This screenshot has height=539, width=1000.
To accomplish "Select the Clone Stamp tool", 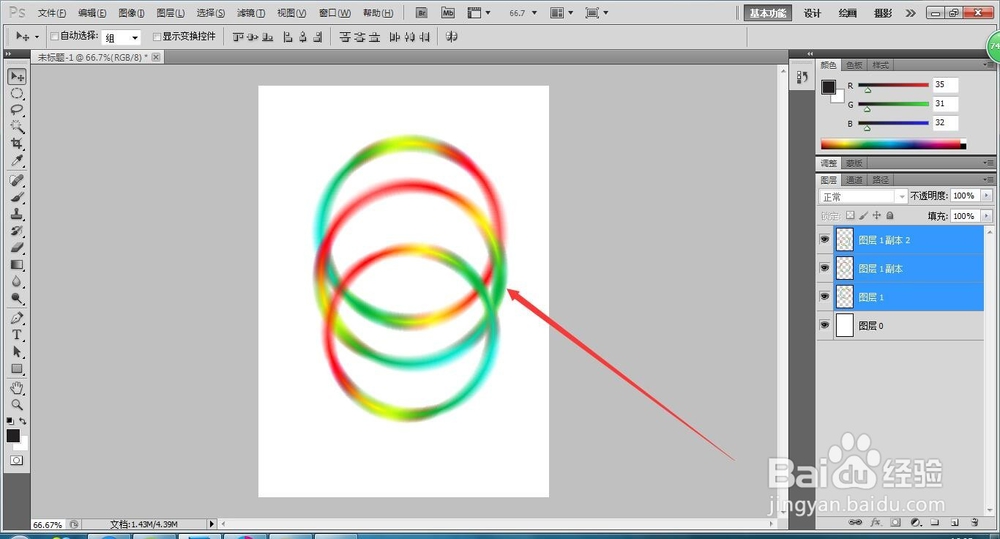I will [x=17, y=214].
